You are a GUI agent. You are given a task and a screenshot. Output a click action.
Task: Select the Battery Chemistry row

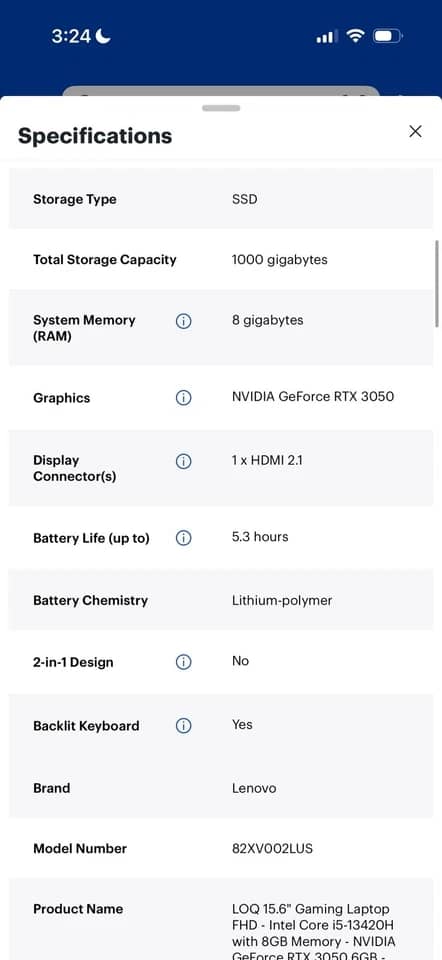pos(221,600)
